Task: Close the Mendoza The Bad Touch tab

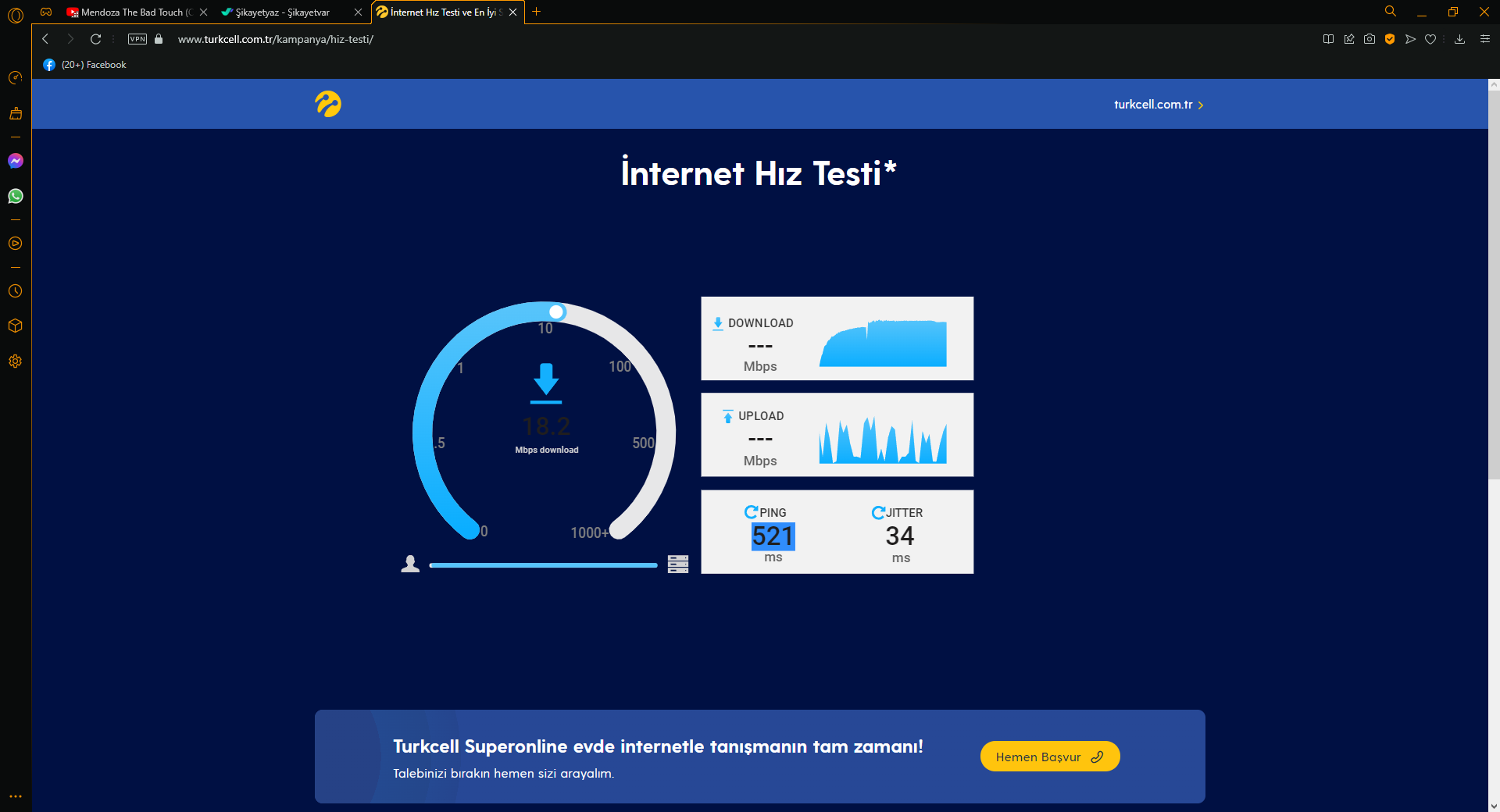Action: click(x=204, y=12)
